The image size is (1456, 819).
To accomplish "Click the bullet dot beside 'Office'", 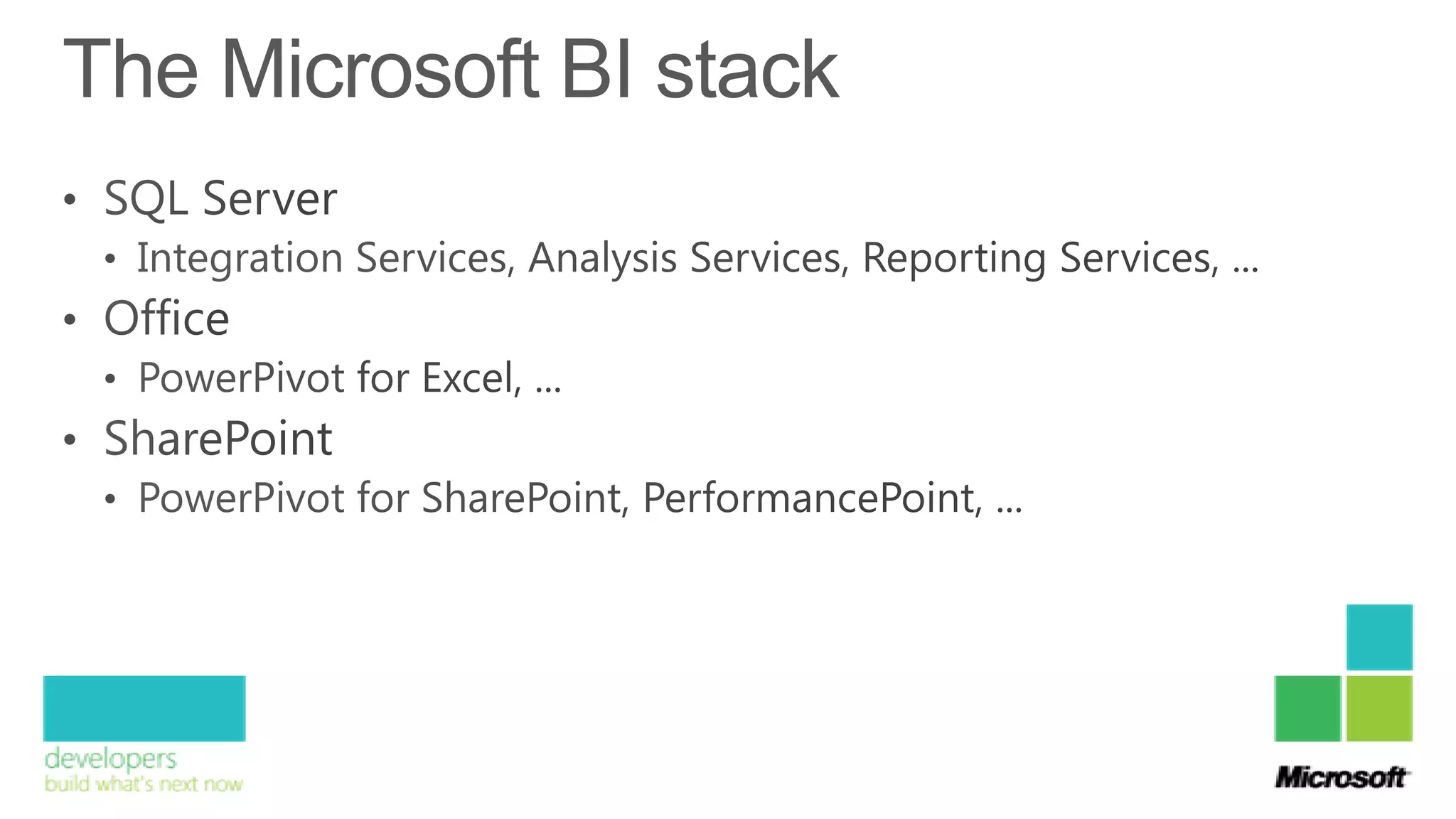I will pyautogui.click(x=69, y=320).
